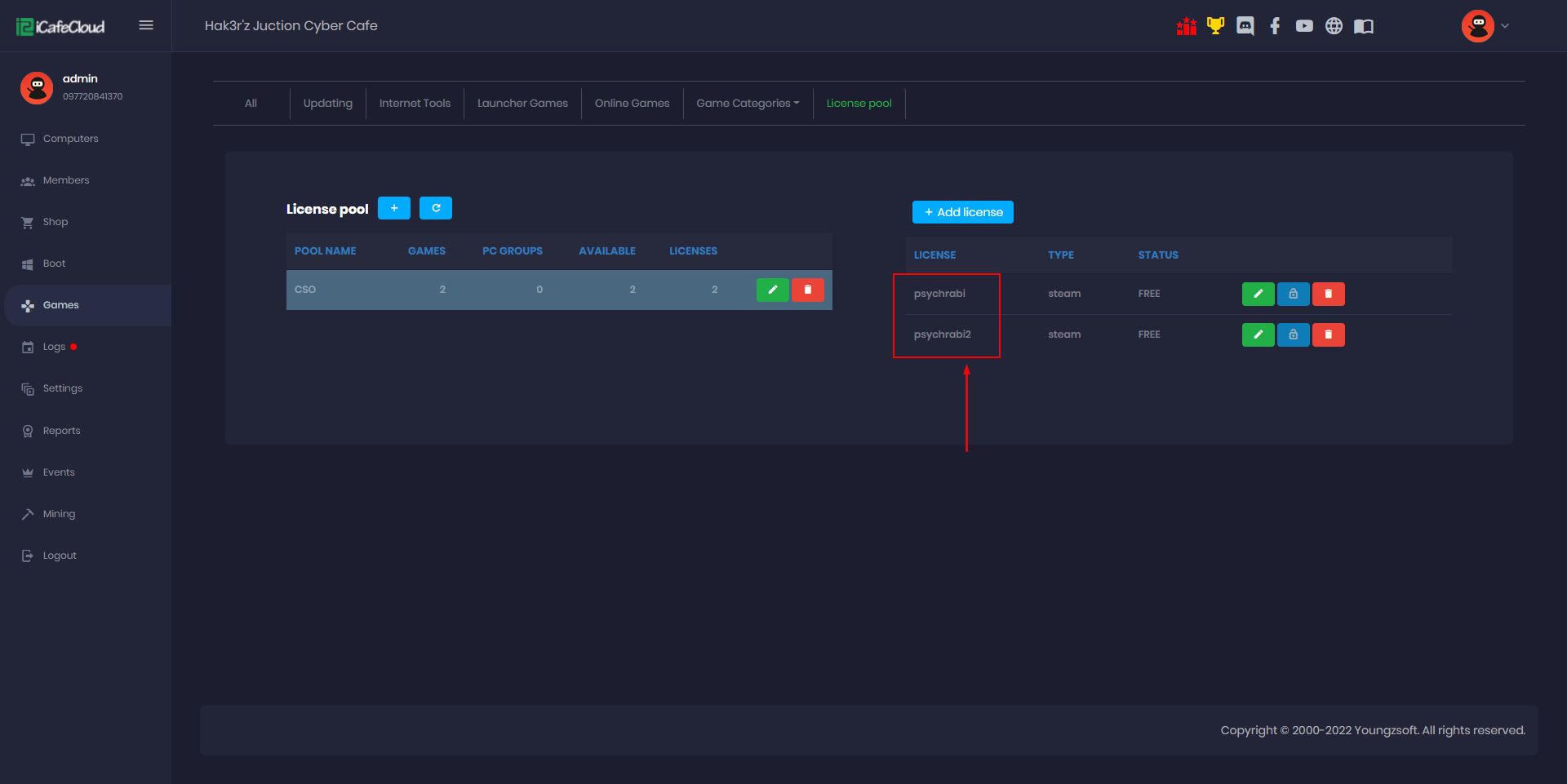The width and height of the screenshot is (1567, 784).
Task: Add a new license pool with plus button
Action: tap(394, 208)
